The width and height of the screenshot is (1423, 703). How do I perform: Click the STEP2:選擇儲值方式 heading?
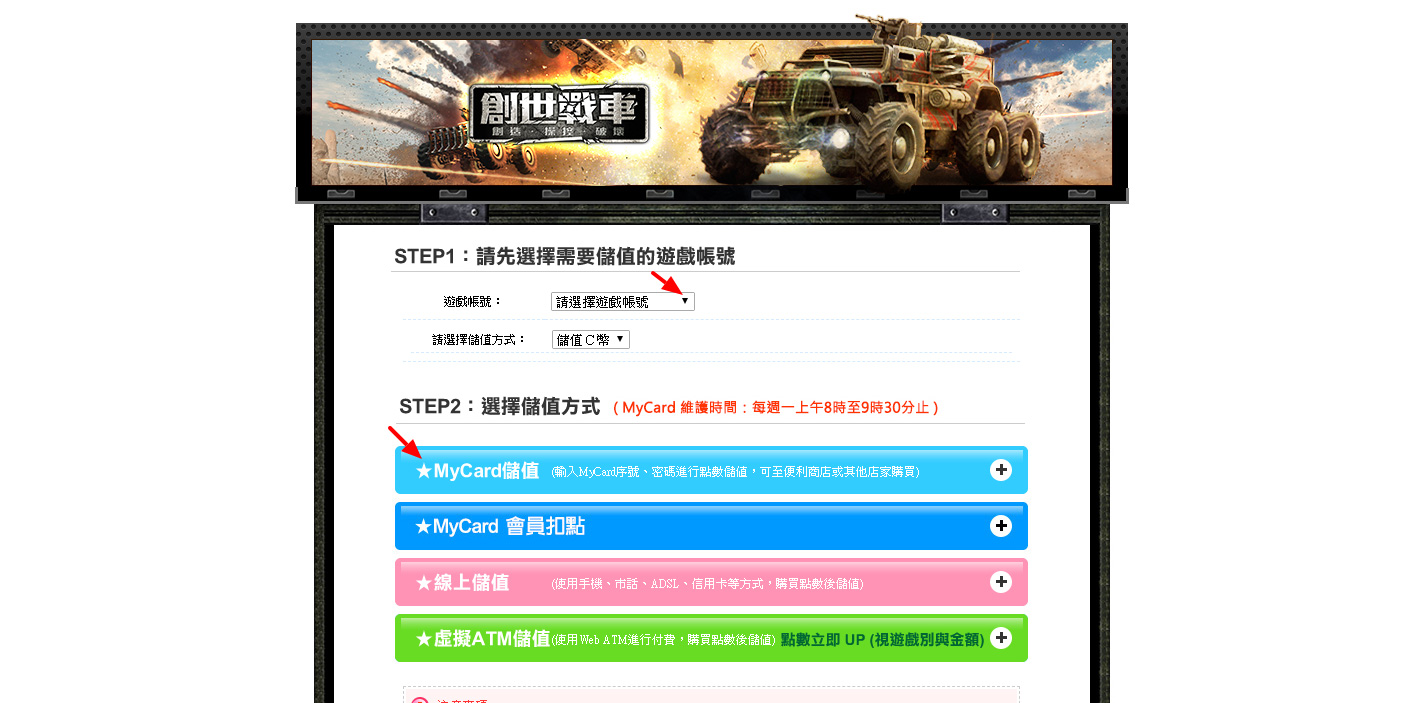coord(499,407)
